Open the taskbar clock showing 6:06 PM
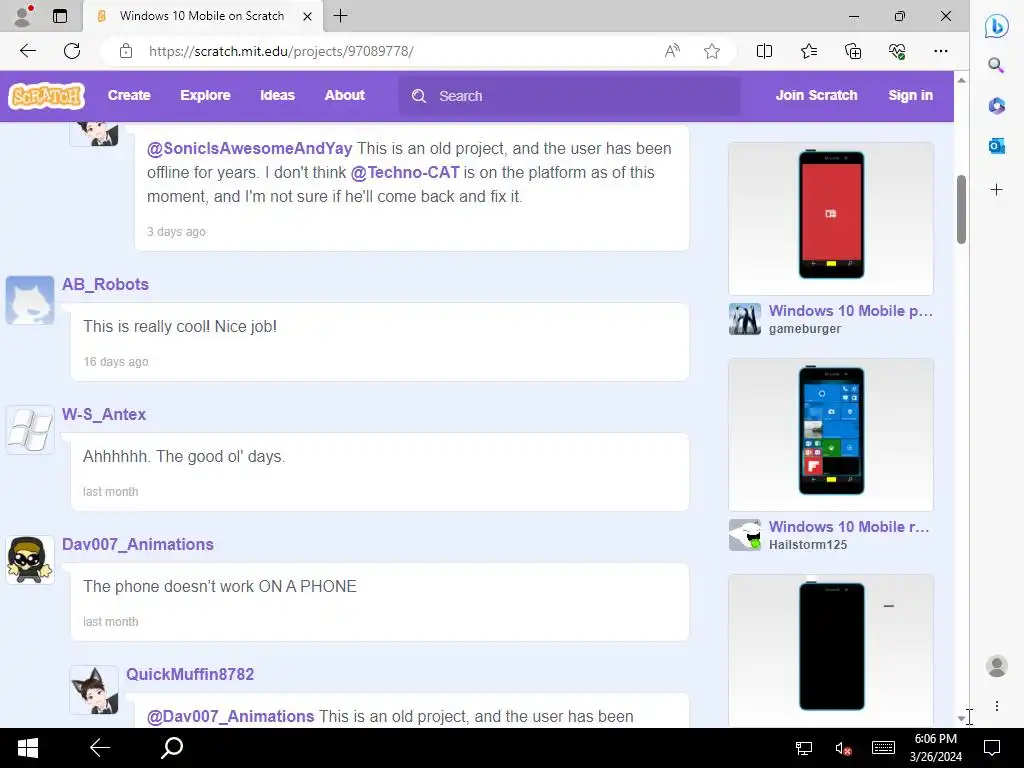Image resolution: width=1024 pixels, height=768 pixels. [x=936, y=748]
